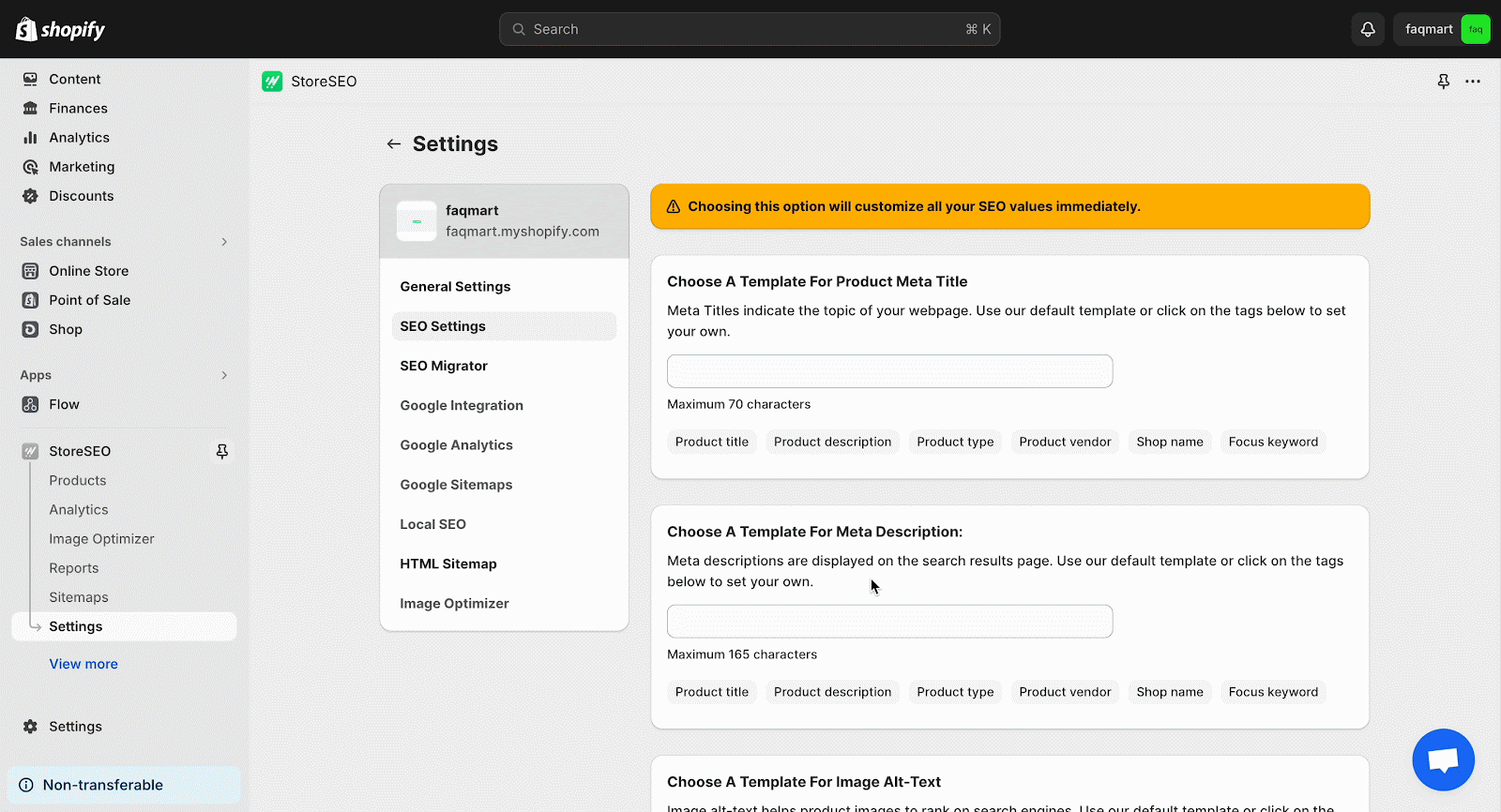Image resolution: width=1501 pixels, height=812 pixels.
Task: Click the Analytics bar chart icon
Action: 30,138
